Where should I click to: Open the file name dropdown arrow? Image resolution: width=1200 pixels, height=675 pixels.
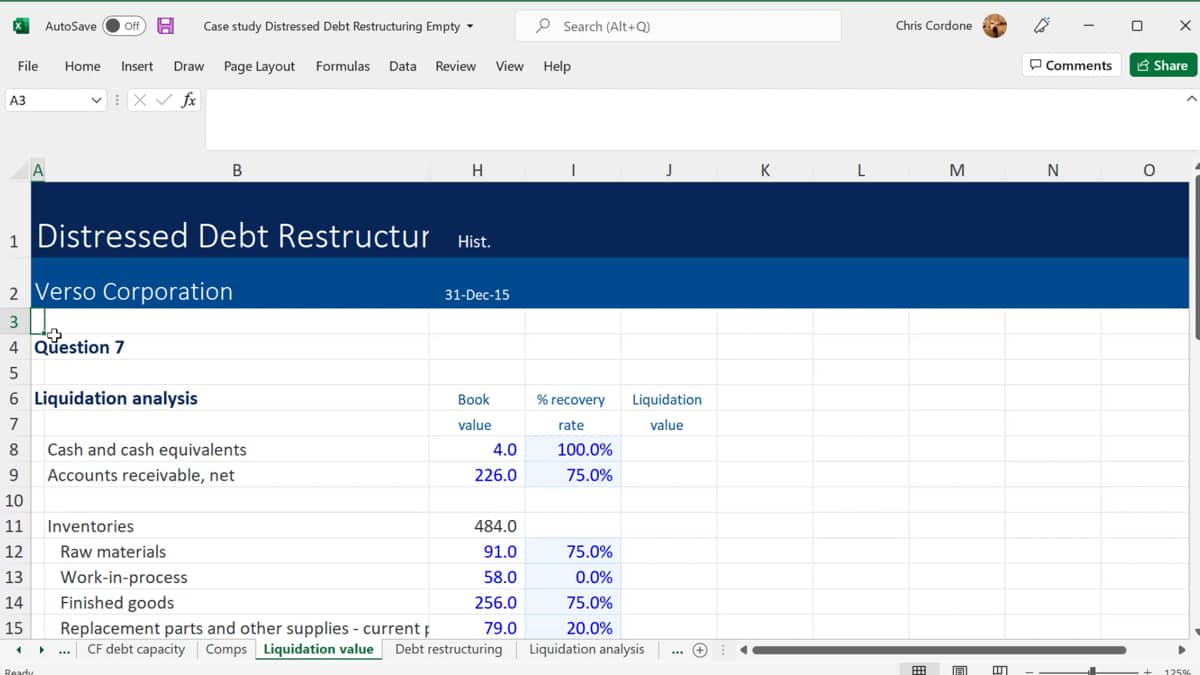(x=470, y=27)
